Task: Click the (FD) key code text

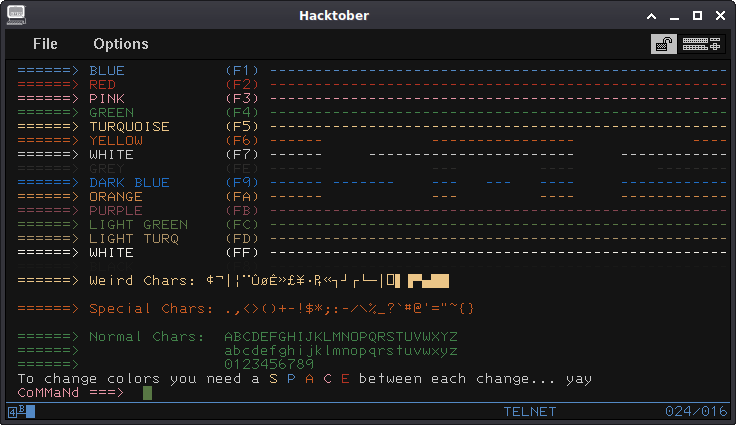Action: pyautogui.click(x=242, y=239)
